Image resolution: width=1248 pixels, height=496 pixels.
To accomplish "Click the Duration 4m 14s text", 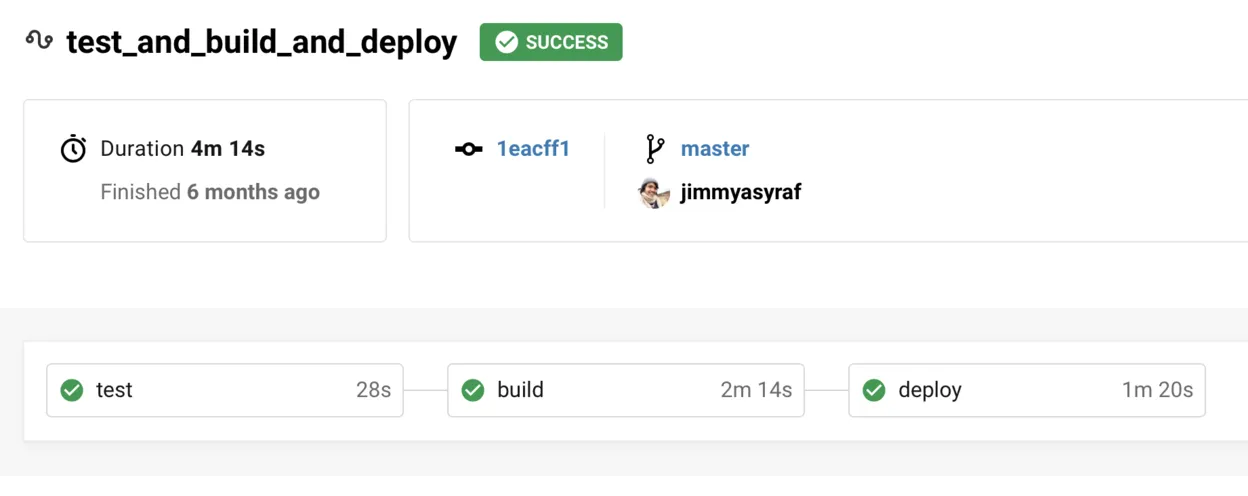I will [x=183, y=149].
